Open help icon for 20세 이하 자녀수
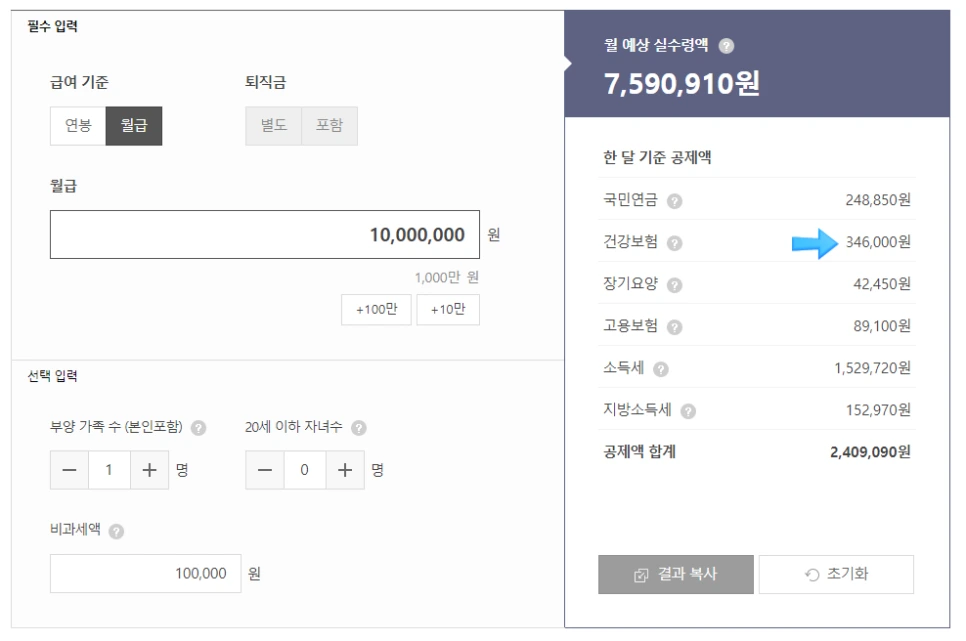The height and width of the screenshot is (641, 966). 359,428
